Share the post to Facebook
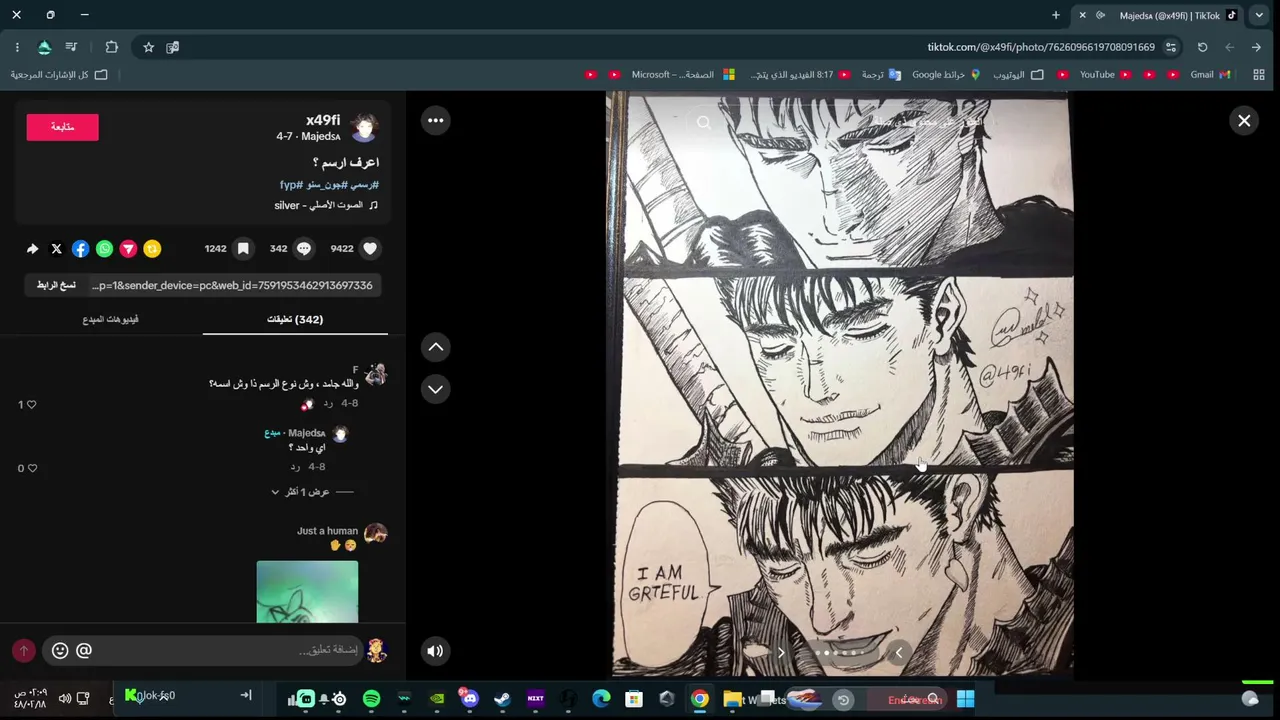1280x720 pixels. 80,249
